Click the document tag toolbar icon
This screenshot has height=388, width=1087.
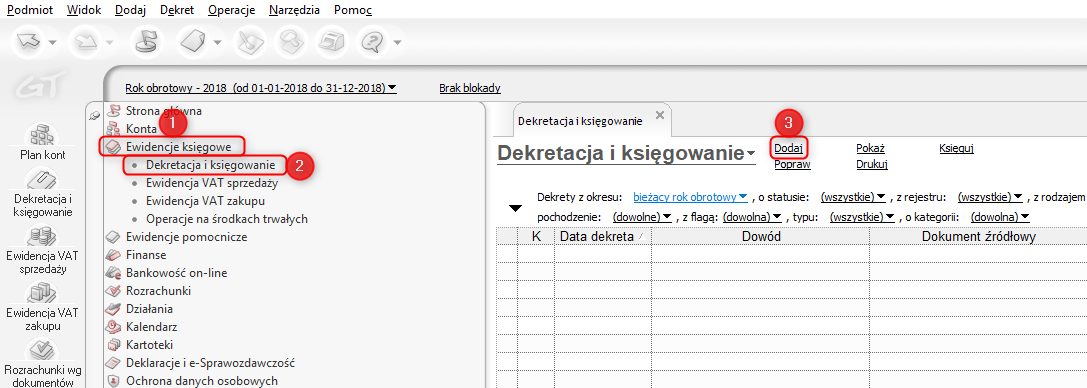pyautogui.click(x=192, y=43)
